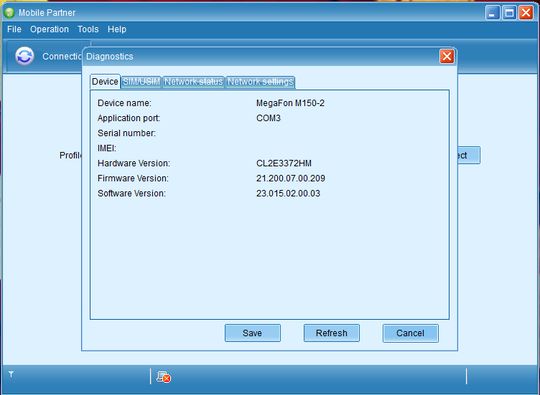
Task: Click the hardware version value CL2E3372HM
Action: [284, 163]
